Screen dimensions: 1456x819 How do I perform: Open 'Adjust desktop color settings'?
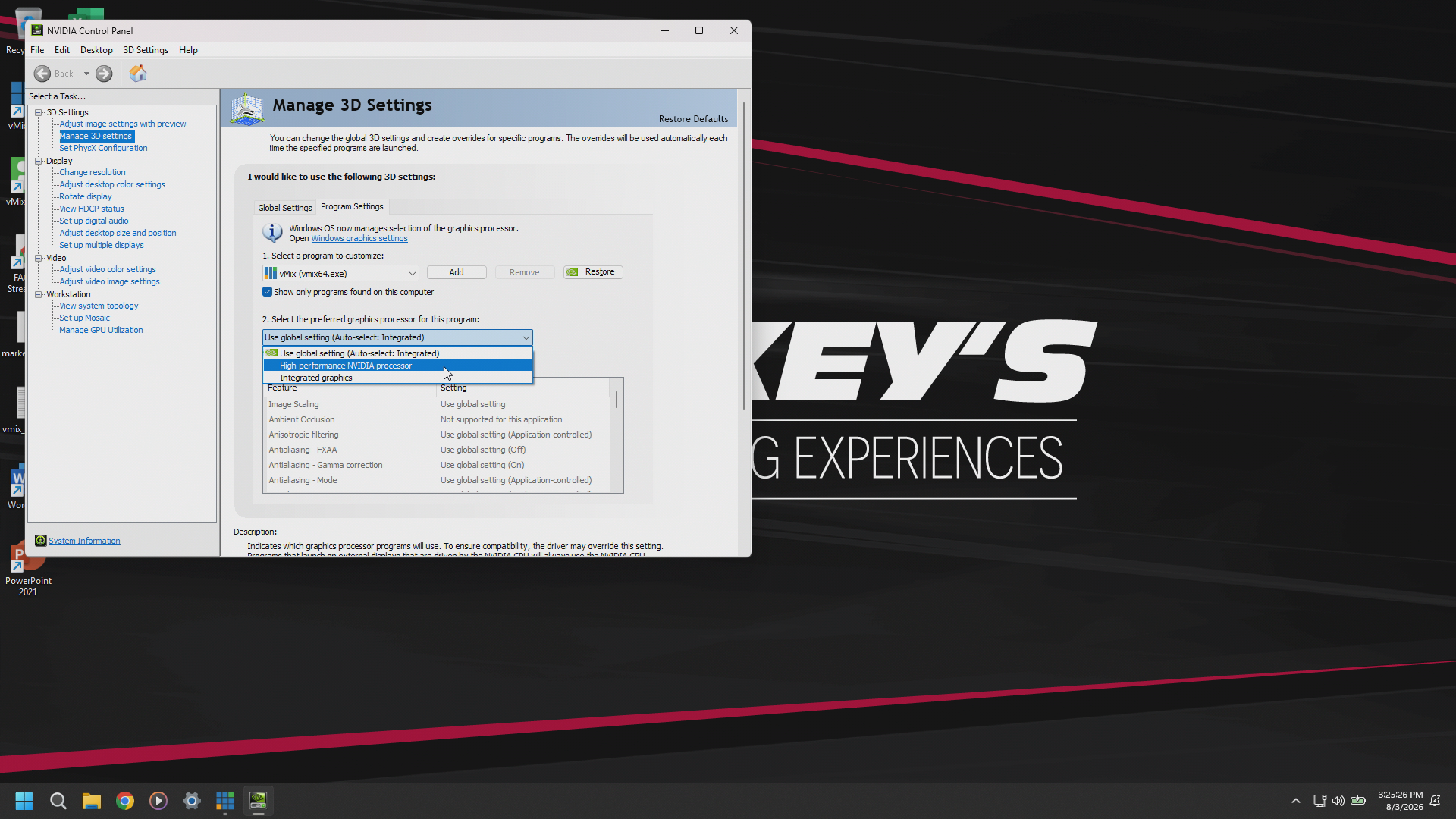click(x=112, y=185)
